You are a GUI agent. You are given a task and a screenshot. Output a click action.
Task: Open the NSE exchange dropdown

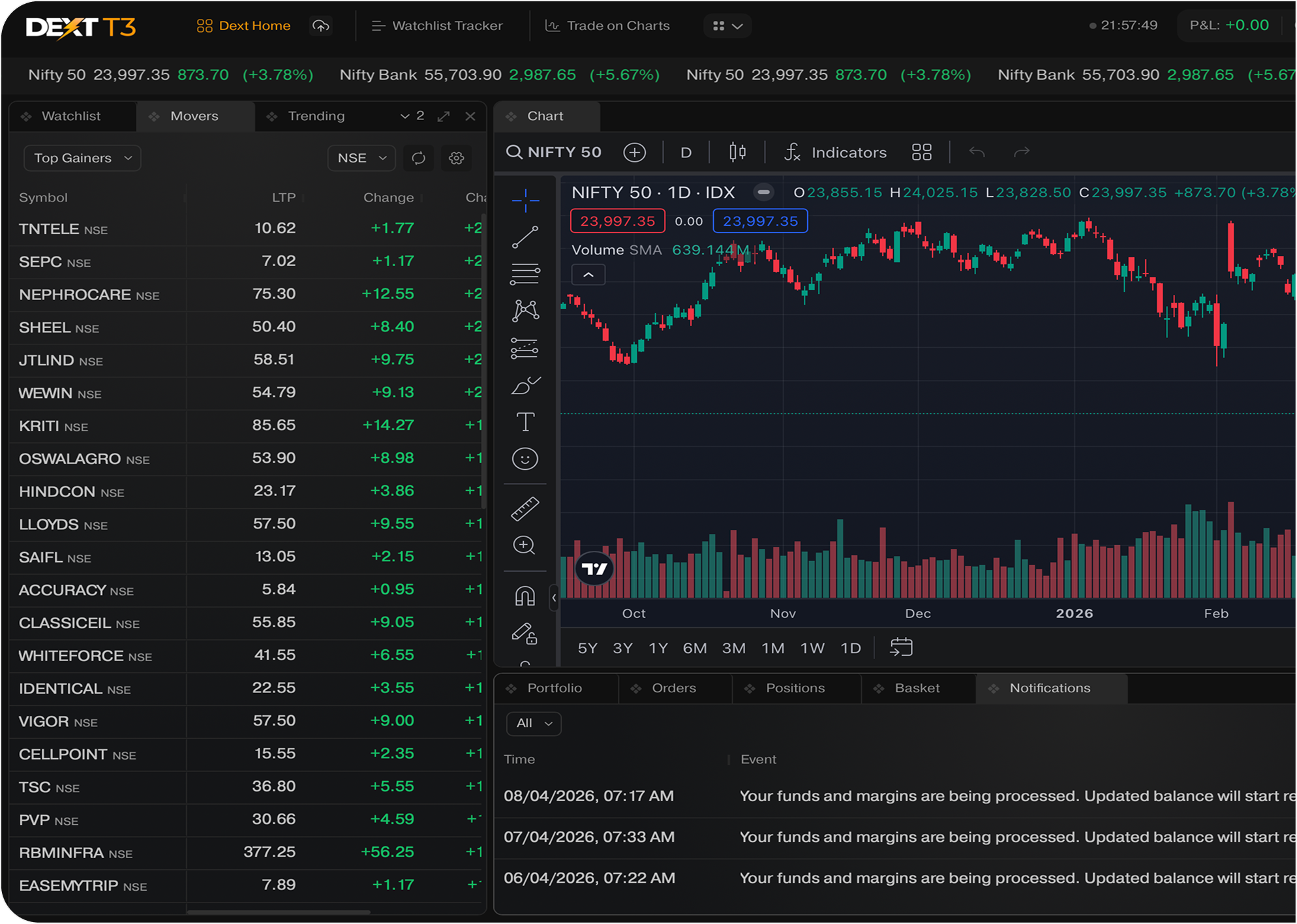click(361, 159)
